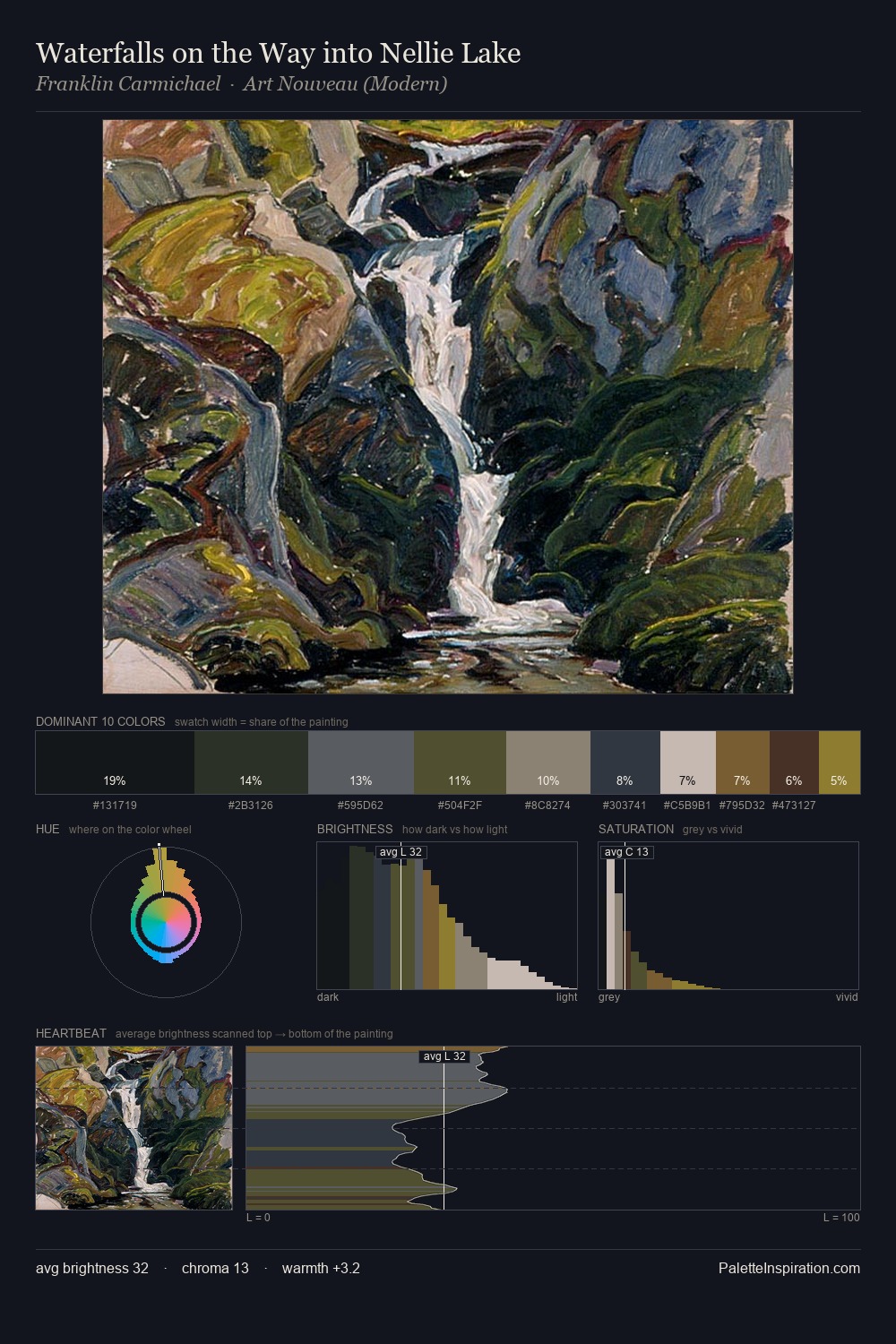Click the style text 'Art Nouveau (Modern)'
This screenshot has width=896, height=1344.
345,84
